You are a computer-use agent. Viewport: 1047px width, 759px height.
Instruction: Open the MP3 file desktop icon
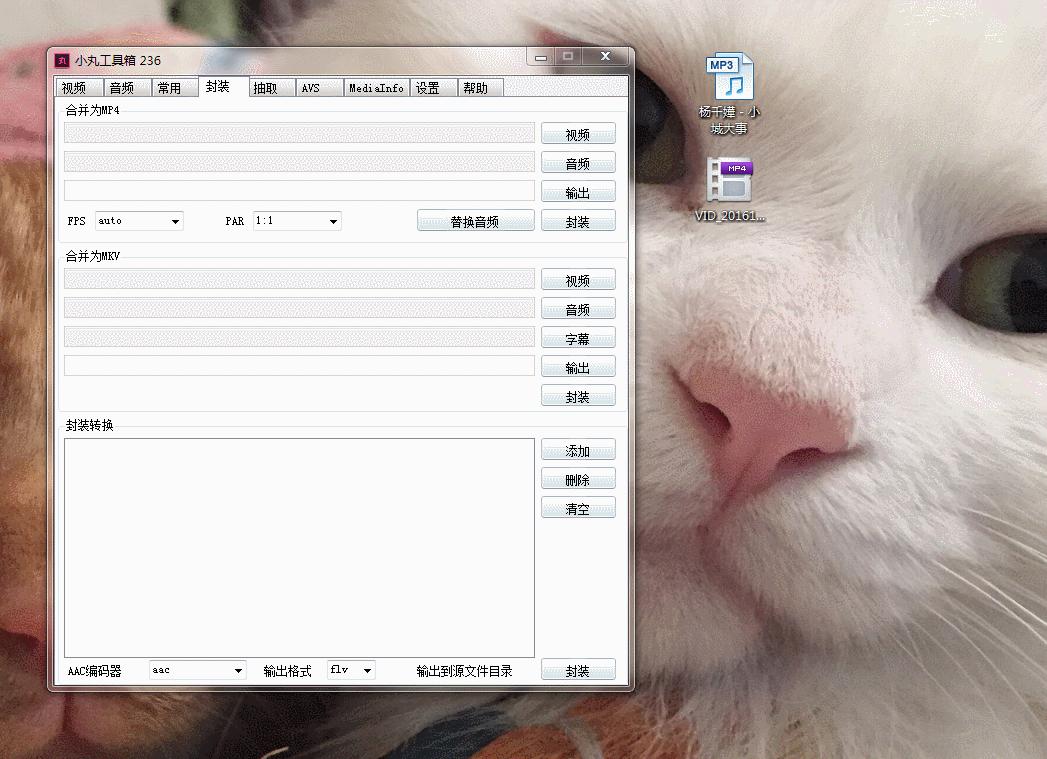click(730, 79)
